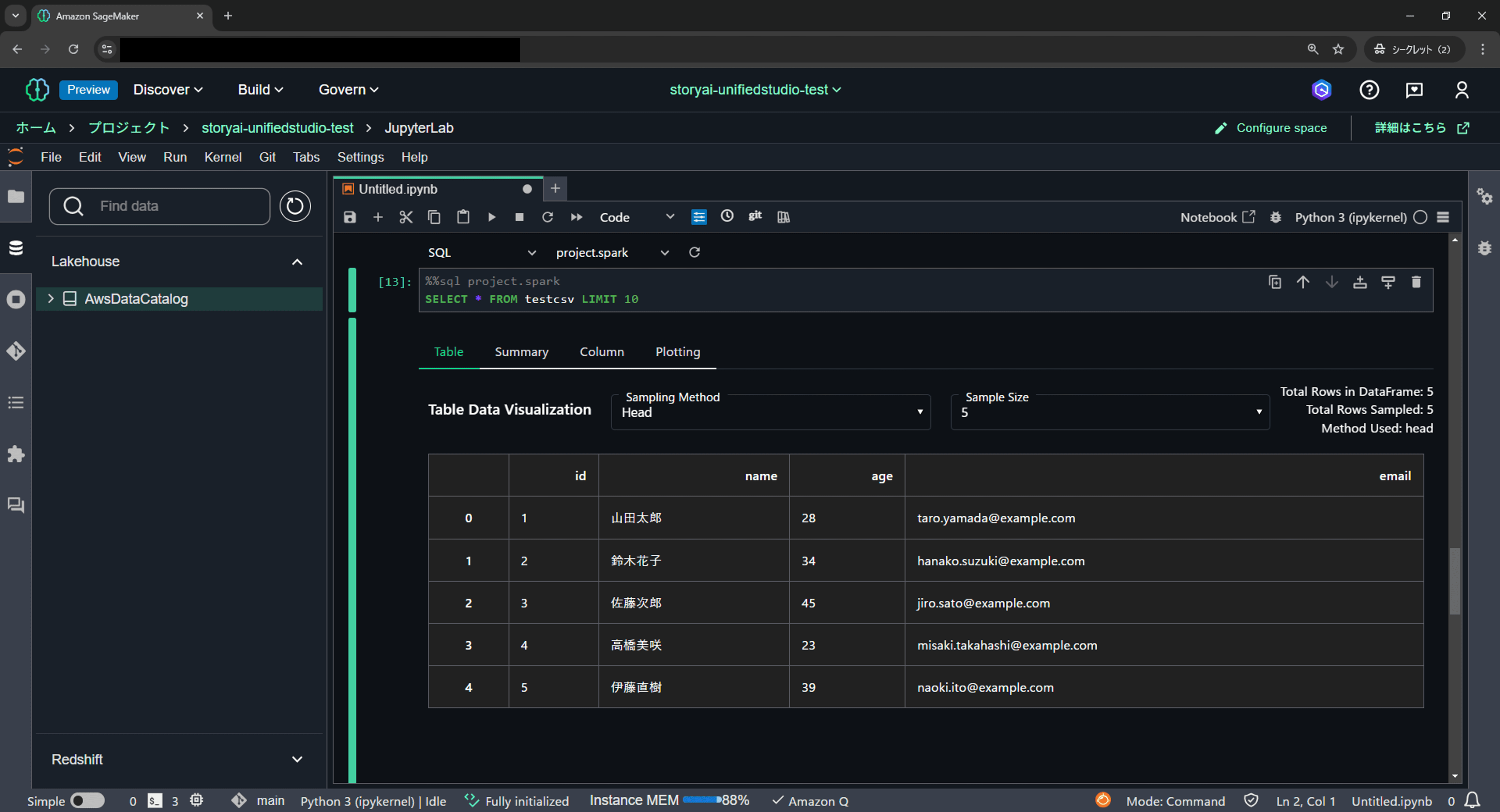The image size is (1500, 812).
Task: Open the table of contents list icon
Action: (x=16, y=402)
